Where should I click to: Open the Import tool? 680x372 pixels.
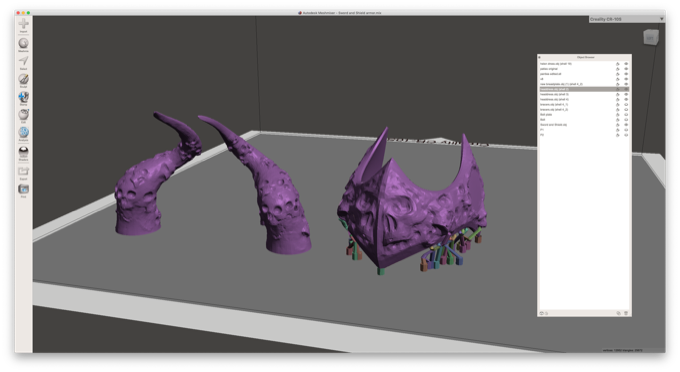[23, 25]
